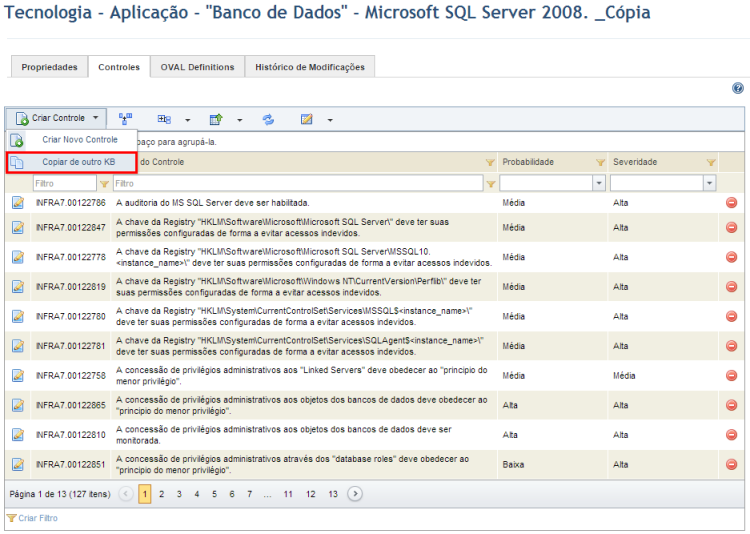Viewport: 750px width, 534px height.
Task: Go to page 5 of results
Action: (x=215, y=494)
